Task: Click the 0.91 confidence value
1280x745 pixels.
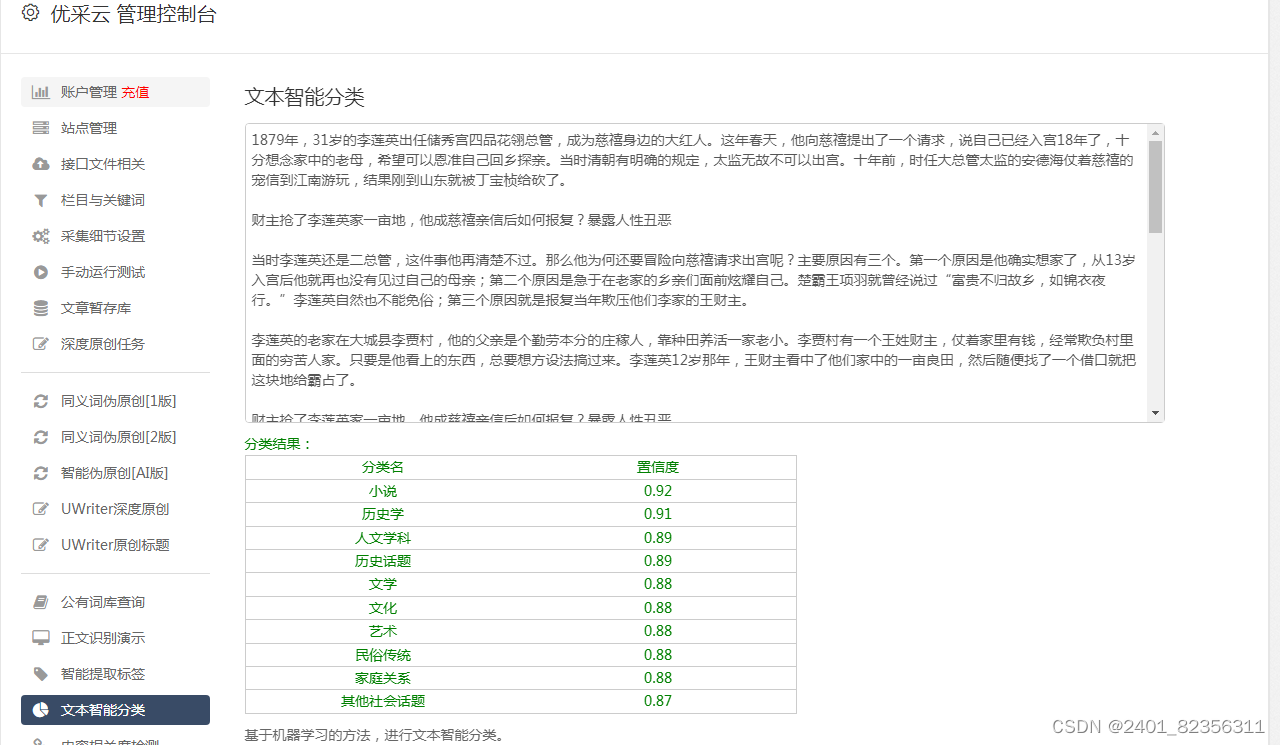Action: 658,514
